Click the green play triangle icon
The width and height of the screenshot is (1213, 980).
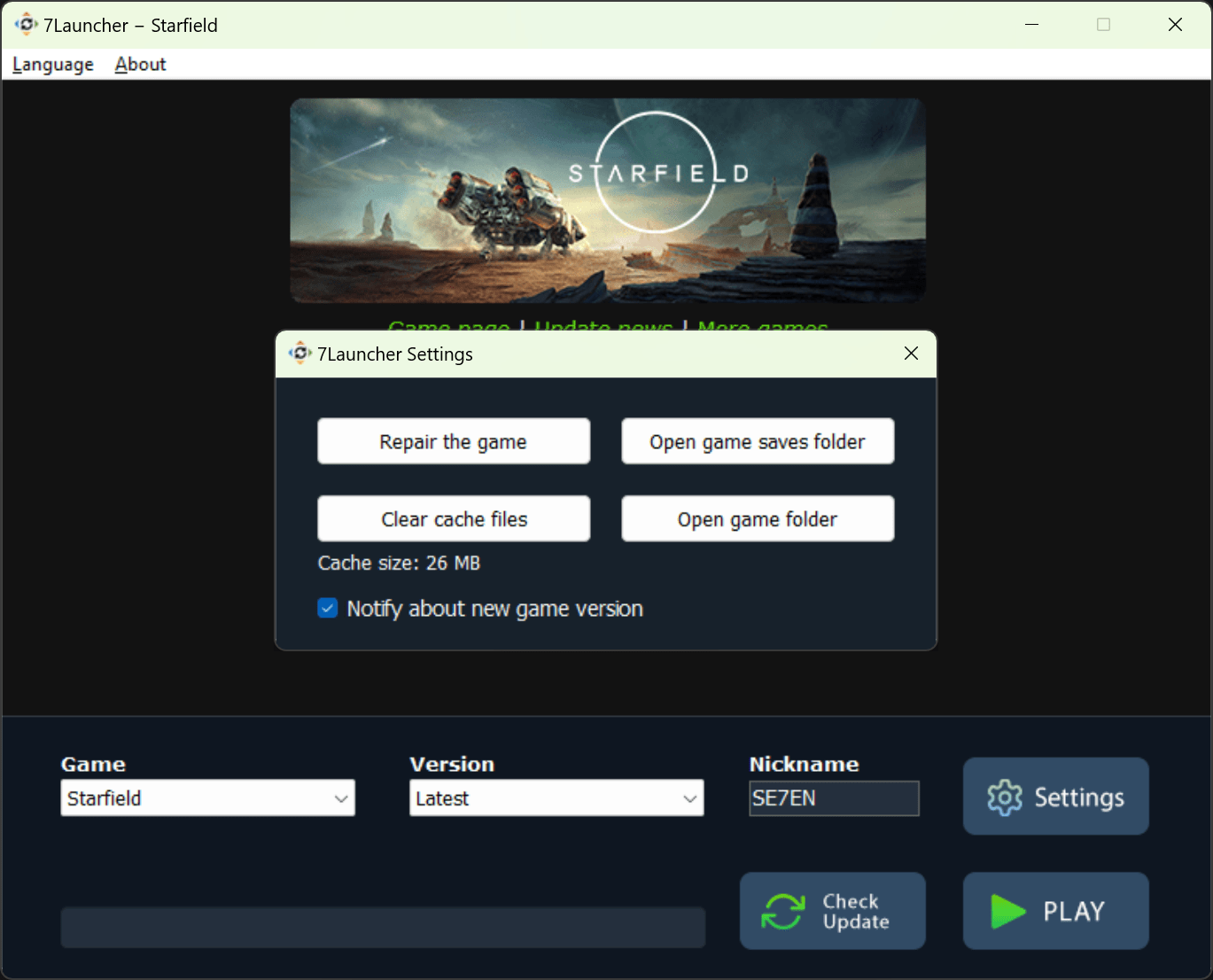(x=1008, y=911)
